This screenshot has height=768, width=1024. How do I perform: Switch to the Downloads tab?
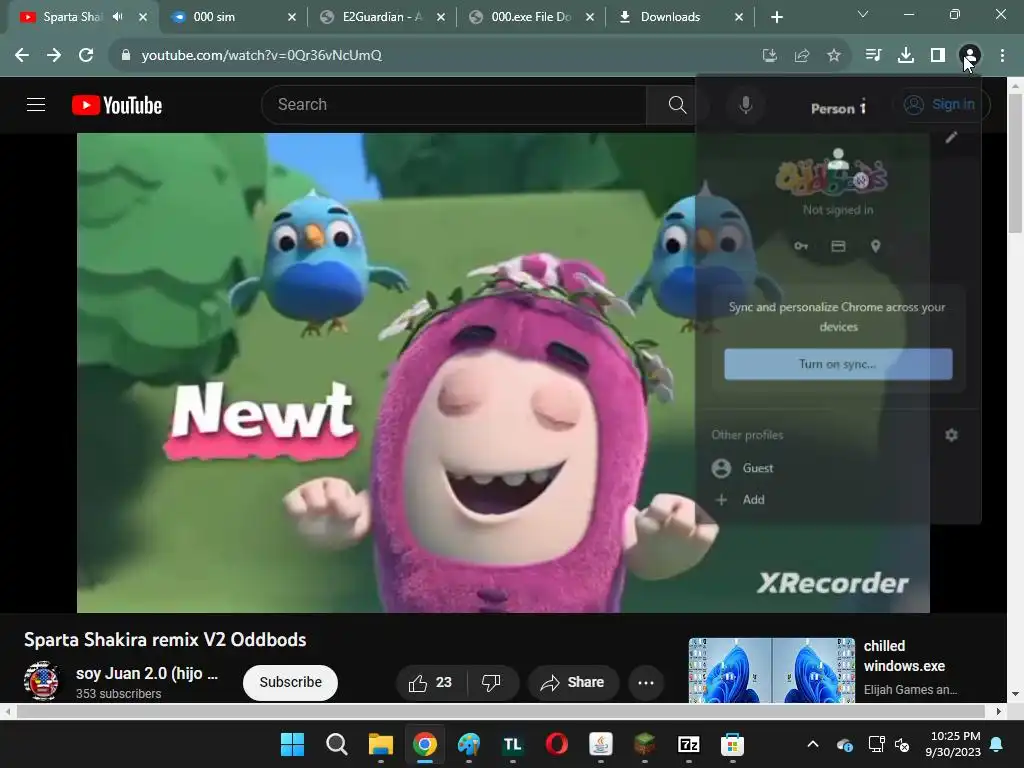(x=679, y=17)
